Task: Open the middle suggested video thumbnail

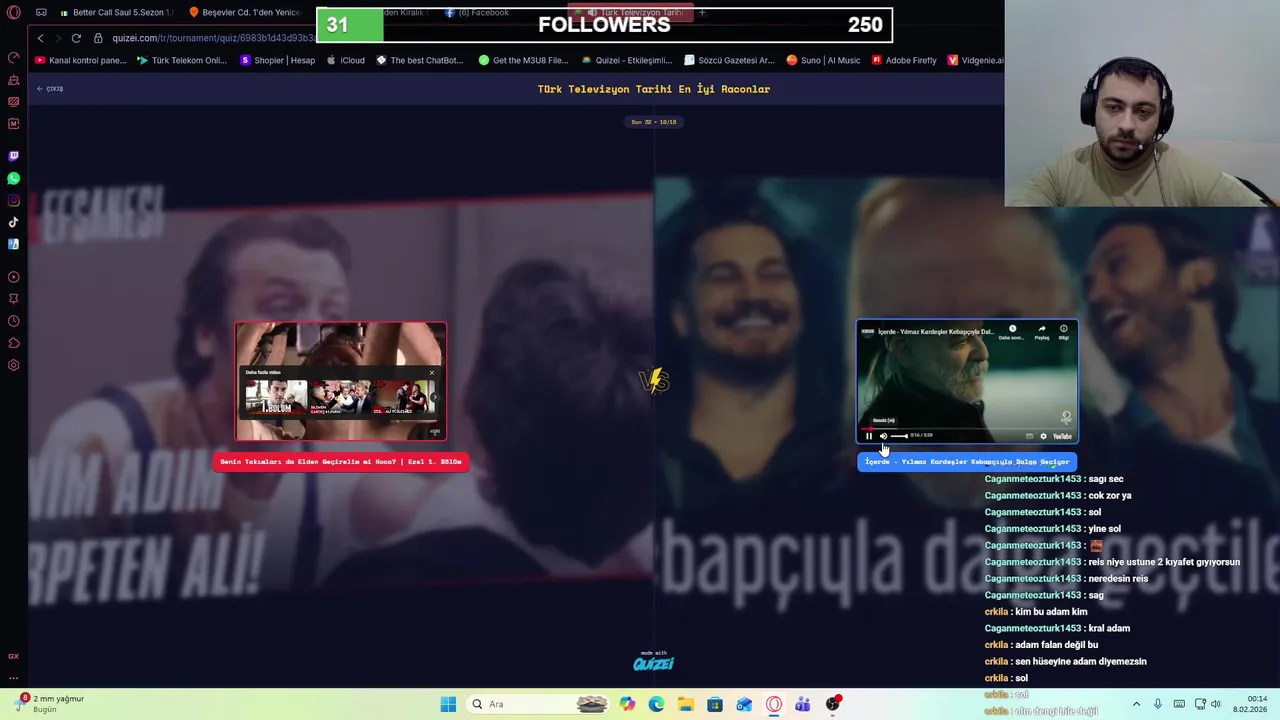Action: click(339, 397)
